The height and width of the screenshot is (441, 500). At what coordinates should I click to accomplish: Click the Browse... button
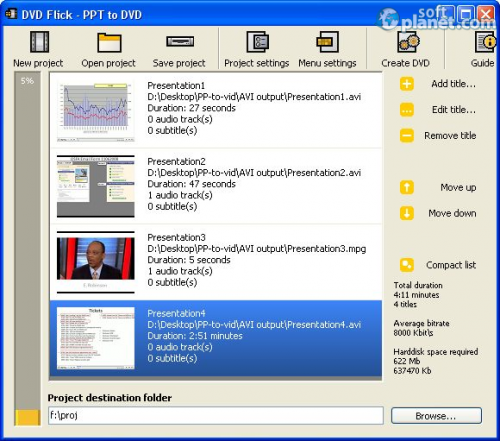pyautogui.click(x=436, y=416)
